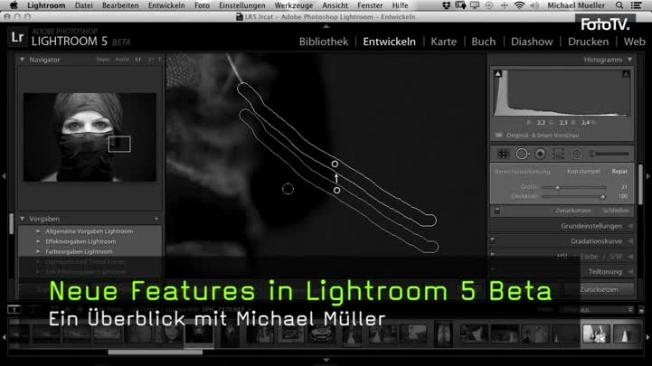The width and height of the screenshot is (652, 366).
Task: Open the Drucken module
Action: point(588,42)
